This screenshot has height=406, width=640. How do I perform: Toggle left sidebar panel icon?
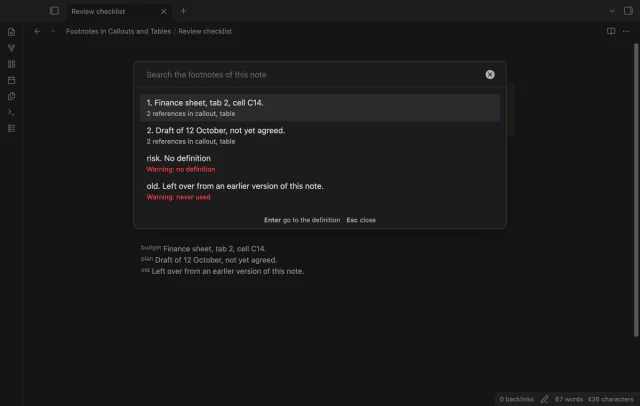54,11
